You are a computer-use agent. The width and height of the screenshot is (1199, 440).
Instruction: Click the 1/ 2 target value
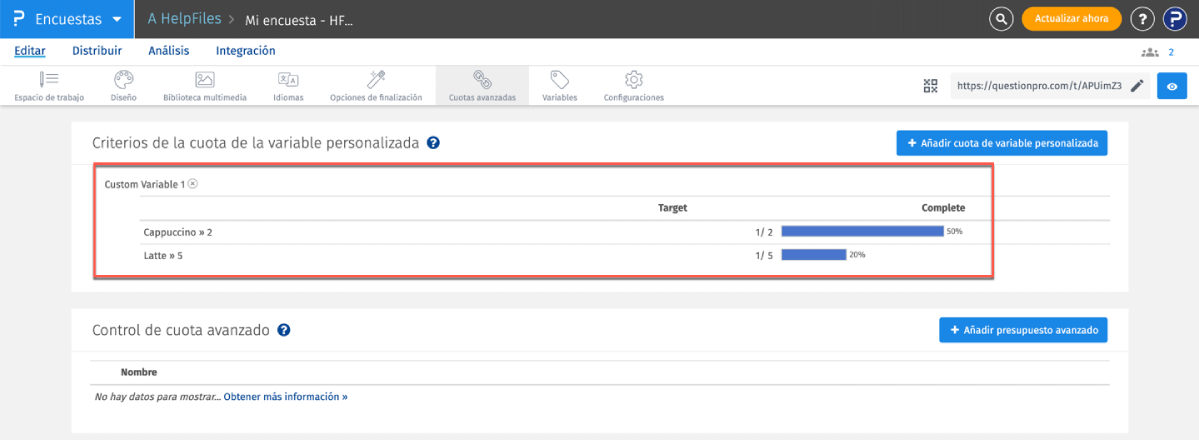pyautogui.click(x=762, y=232)
